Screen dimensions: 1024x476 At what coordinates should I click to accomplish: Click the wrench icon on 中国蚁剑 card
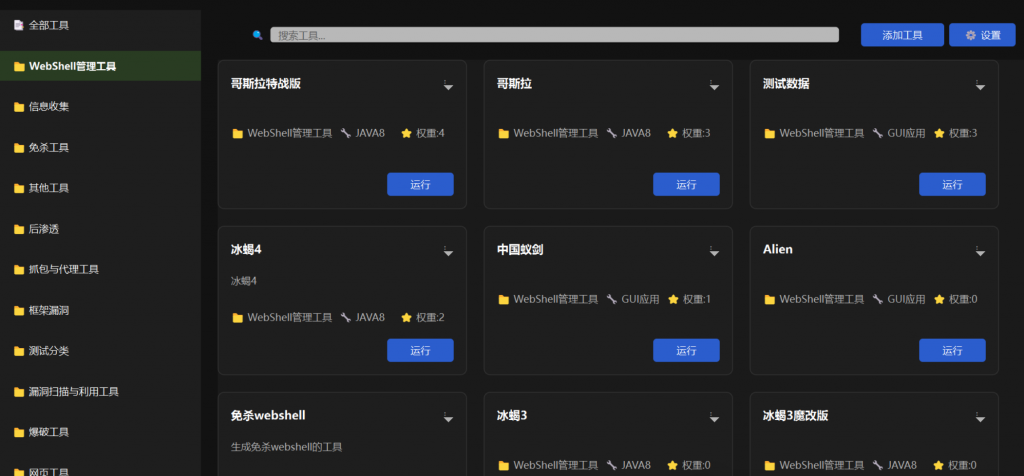click(x=611, y=299)
